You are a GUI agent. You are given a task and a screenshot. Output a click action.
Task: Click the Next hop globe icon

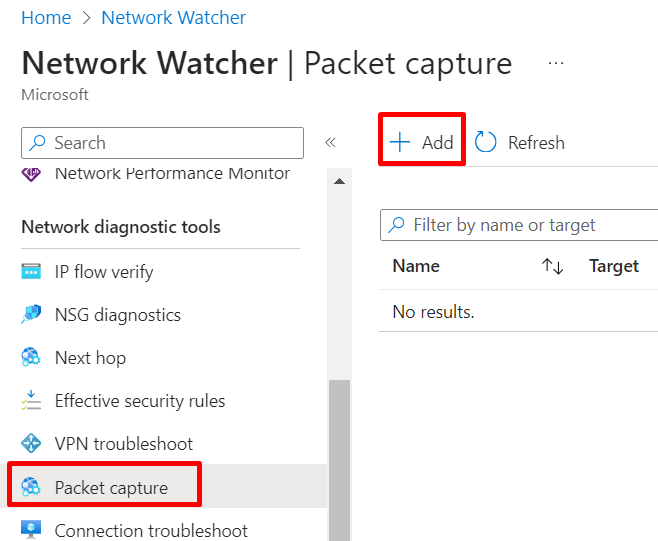[31, 358]
